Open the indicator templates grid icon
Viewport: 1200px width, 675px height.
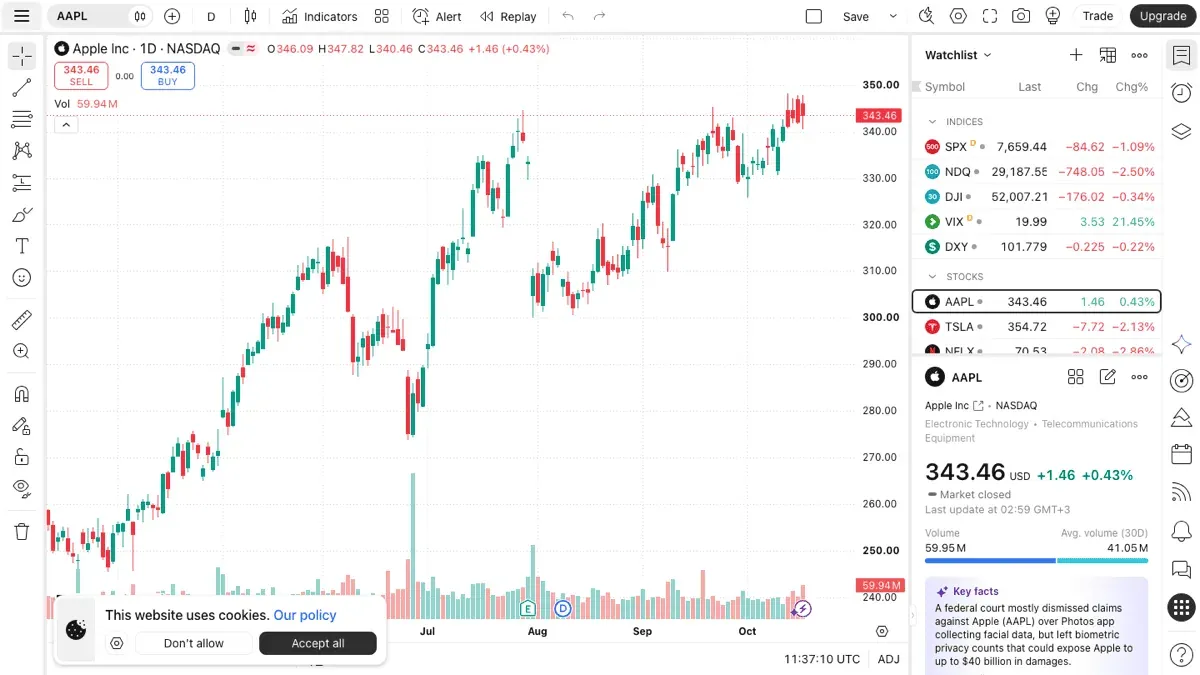tap(381, 16)
